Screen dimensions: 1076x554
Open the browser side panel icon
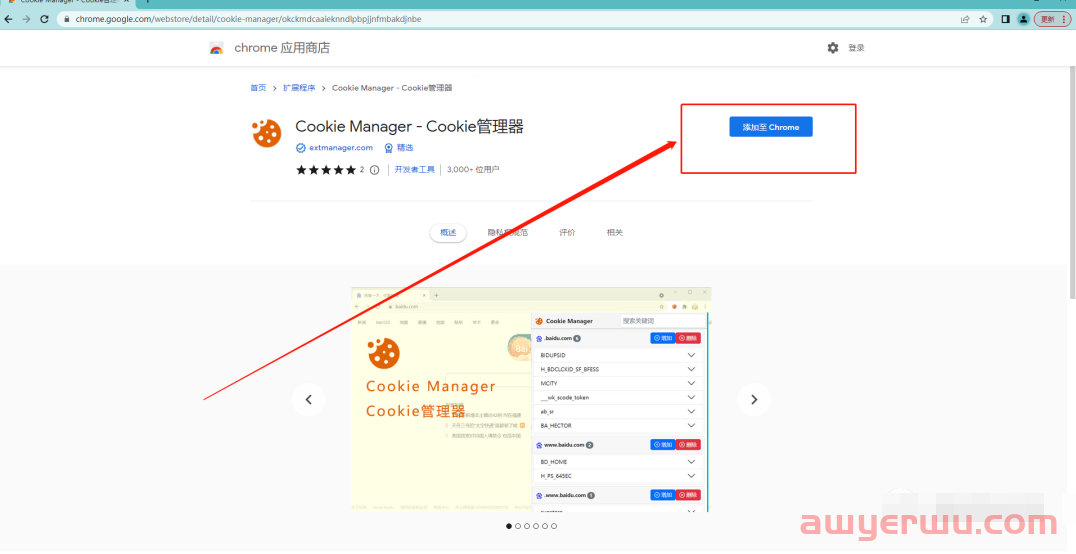point(1005,19)
